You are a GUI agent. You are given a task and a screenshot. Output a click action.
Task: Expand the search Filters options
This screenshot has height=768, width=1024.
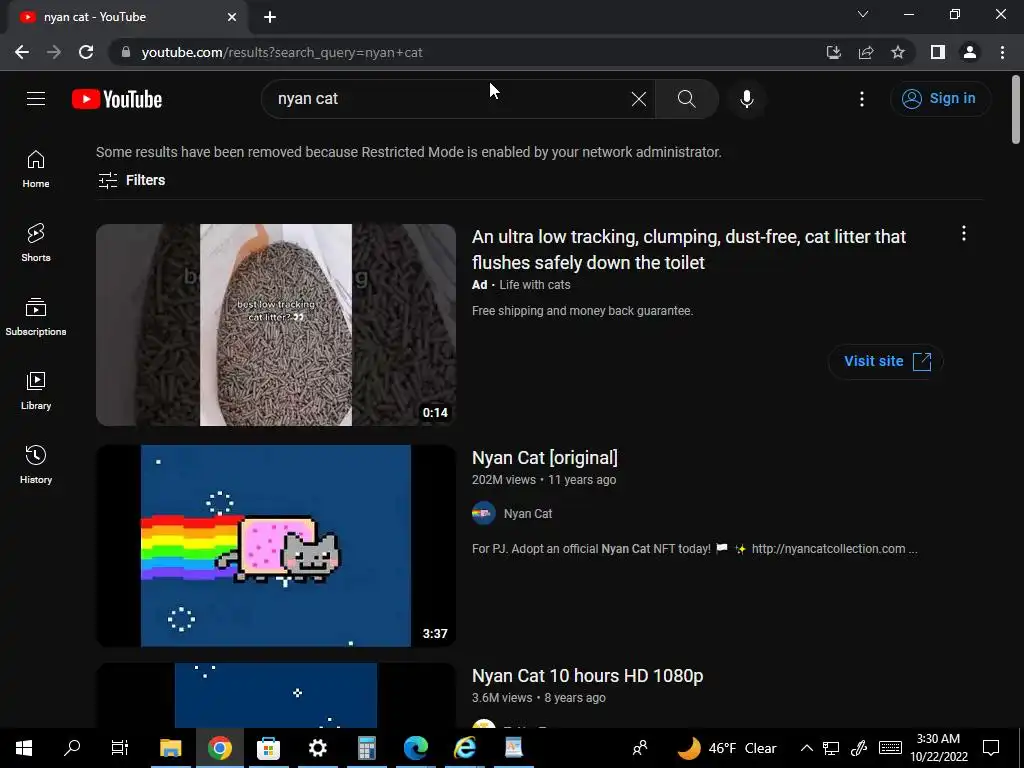coord(132,180)
